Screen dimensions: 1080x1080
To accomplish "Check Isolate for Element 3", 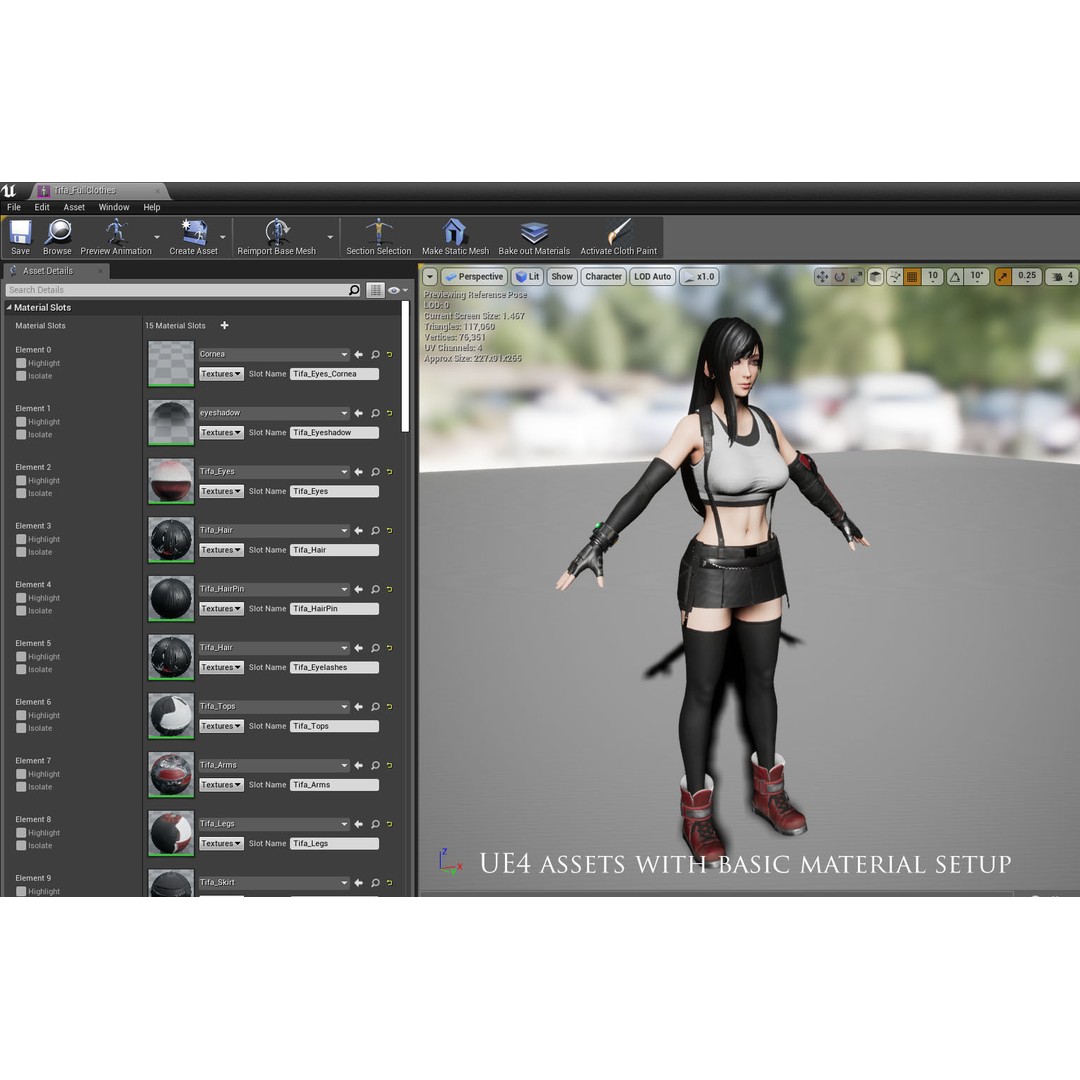I will pos(21,552).
